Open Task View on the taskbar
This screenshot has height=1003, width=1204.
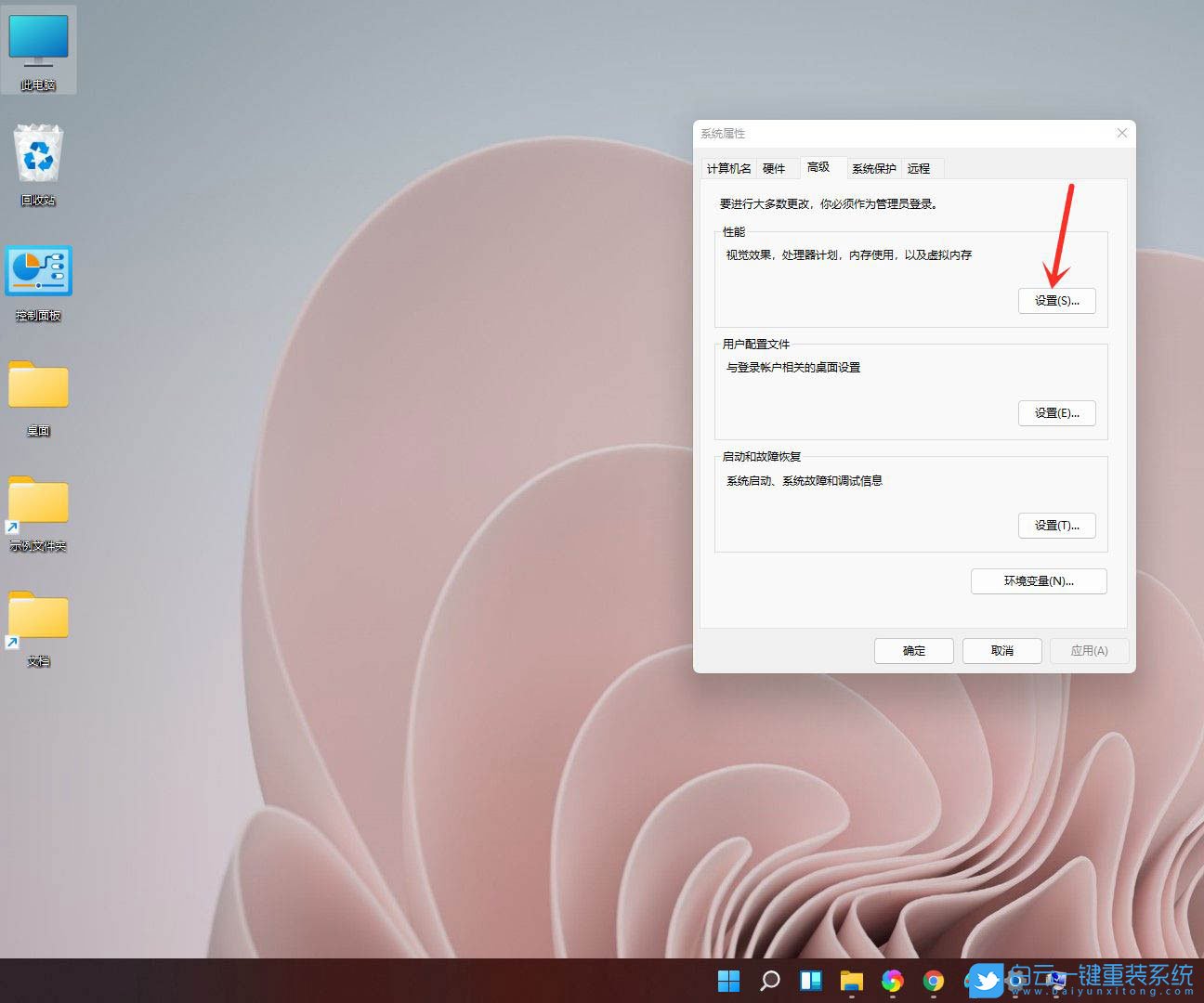(x=810, y=980)
